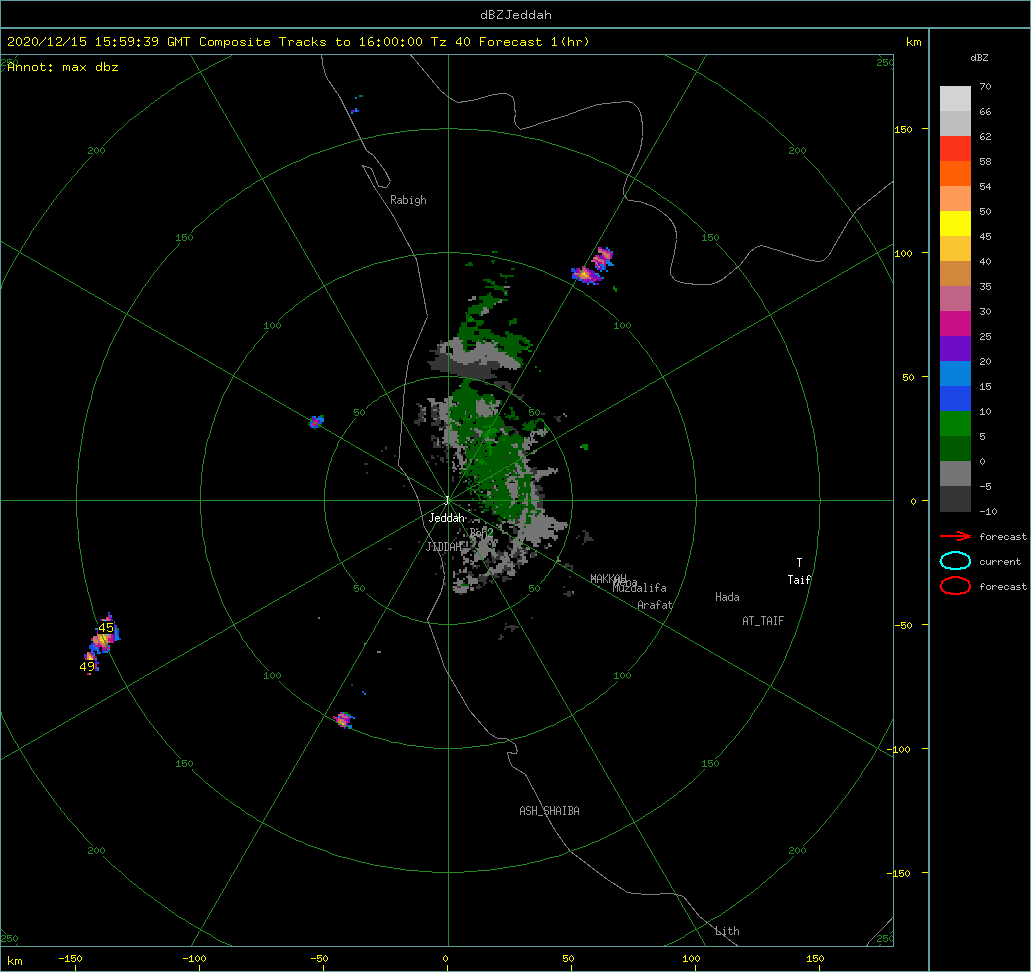
Task: Click the Hada place label
Action: pyautogui.click(x=727, y=597)
